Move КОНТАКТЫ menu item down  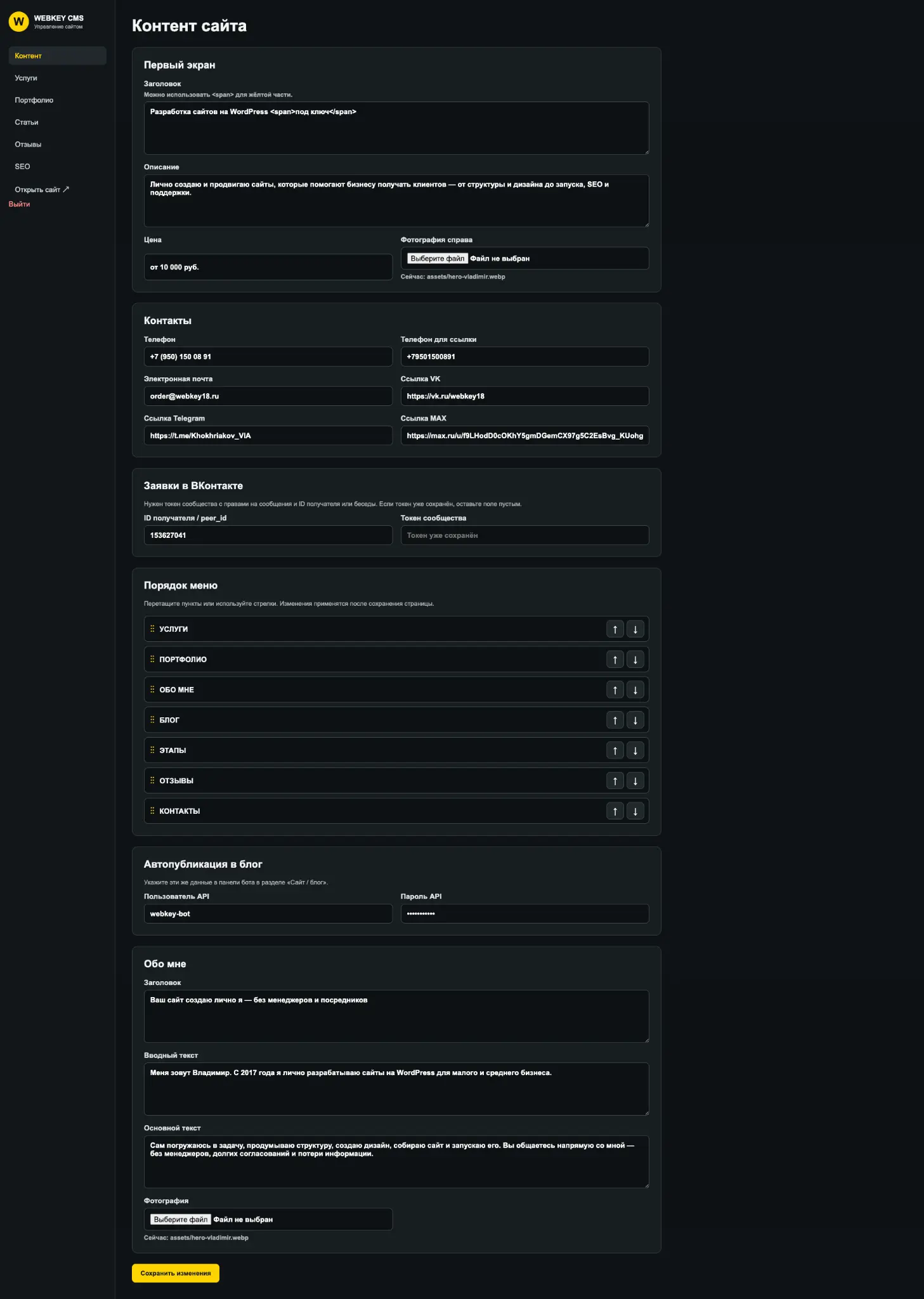[x=635, y=811]
